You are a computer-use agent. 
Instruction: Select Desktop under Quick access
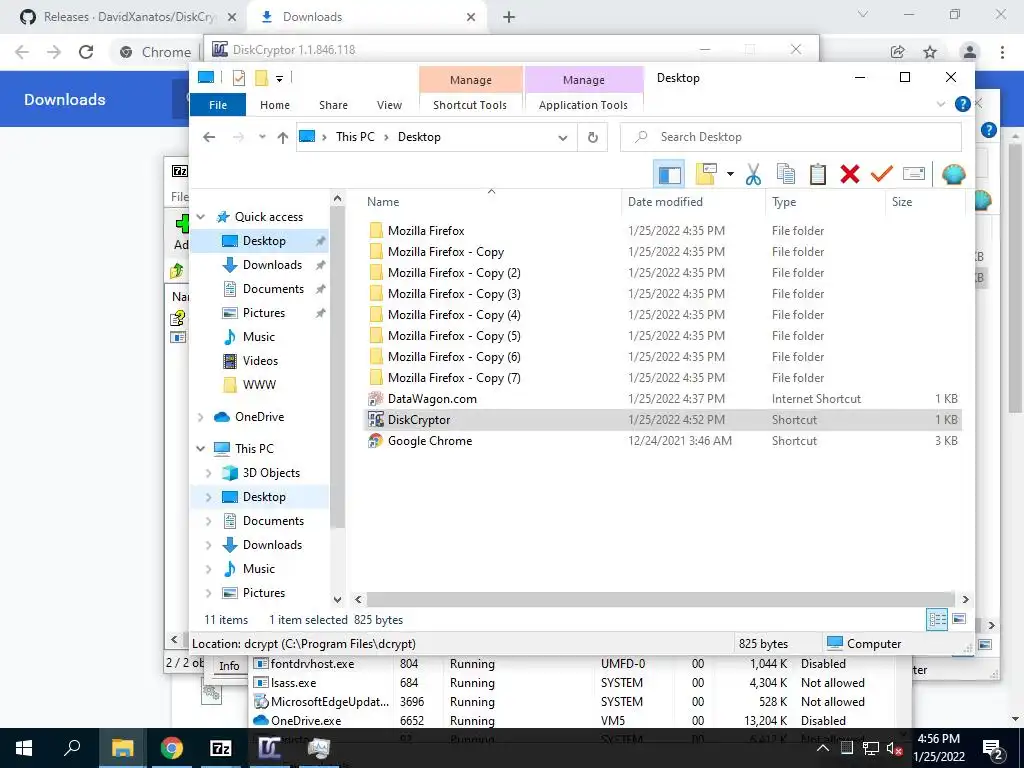[263, 241]
